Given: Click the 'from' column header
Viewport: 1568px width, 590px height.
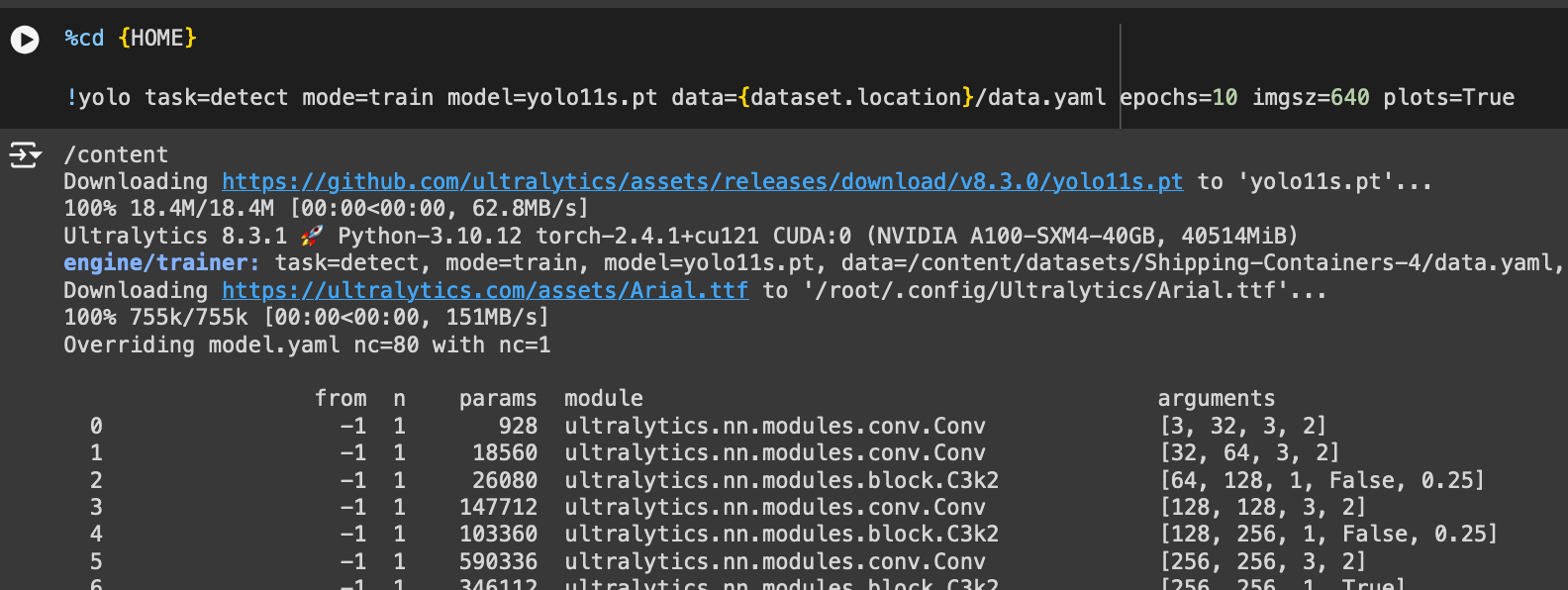Looking at the screenshot, I should [341, 398].
